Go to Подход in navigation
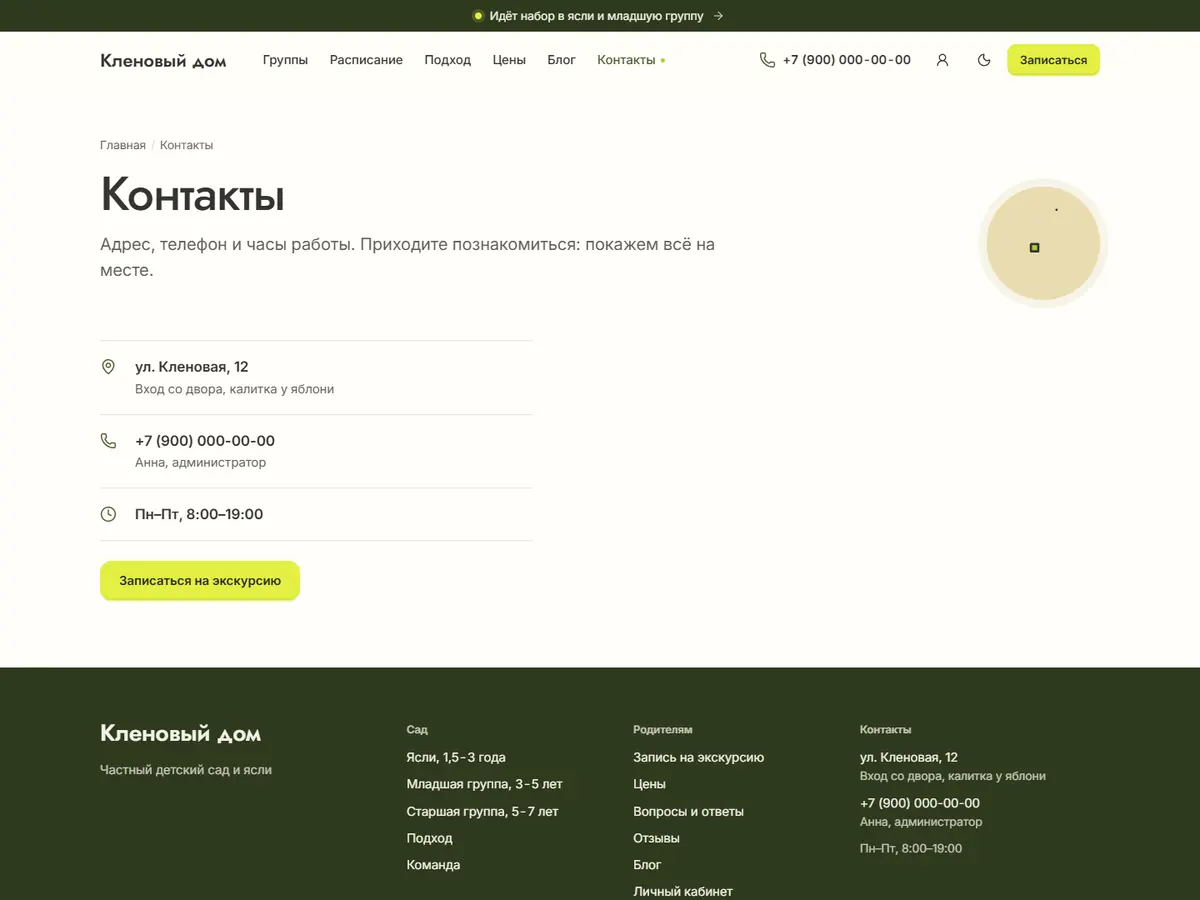The height and width of the screenshot is (900, 1200). (x=447, y=60)
